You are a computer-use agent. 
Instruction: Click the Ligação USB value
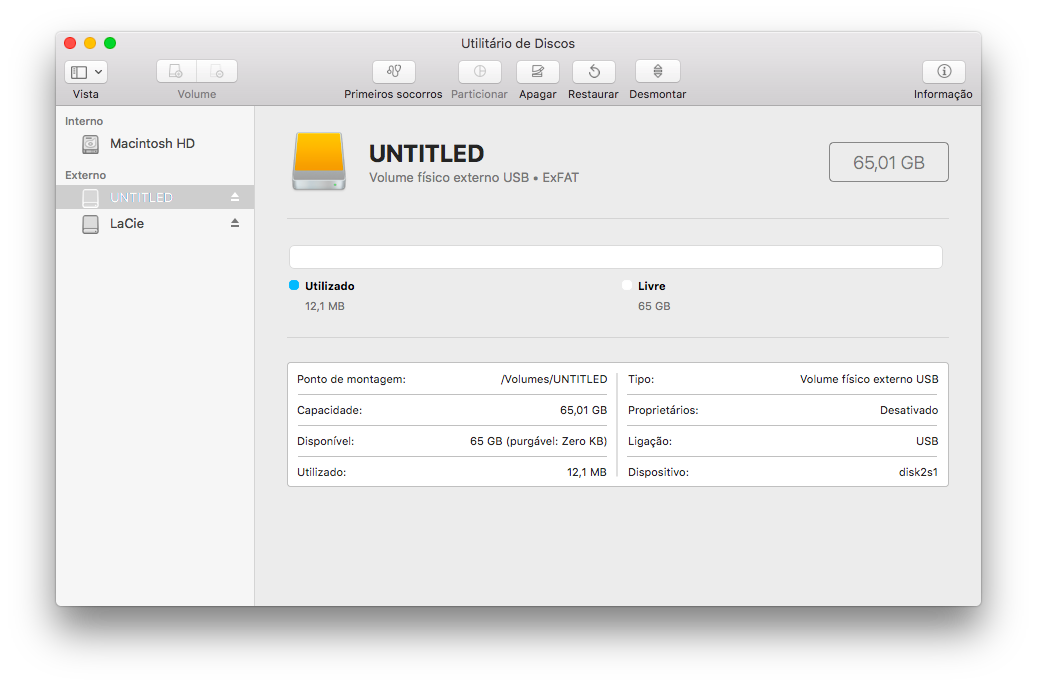pyautogui.click(x=927, y=441)
